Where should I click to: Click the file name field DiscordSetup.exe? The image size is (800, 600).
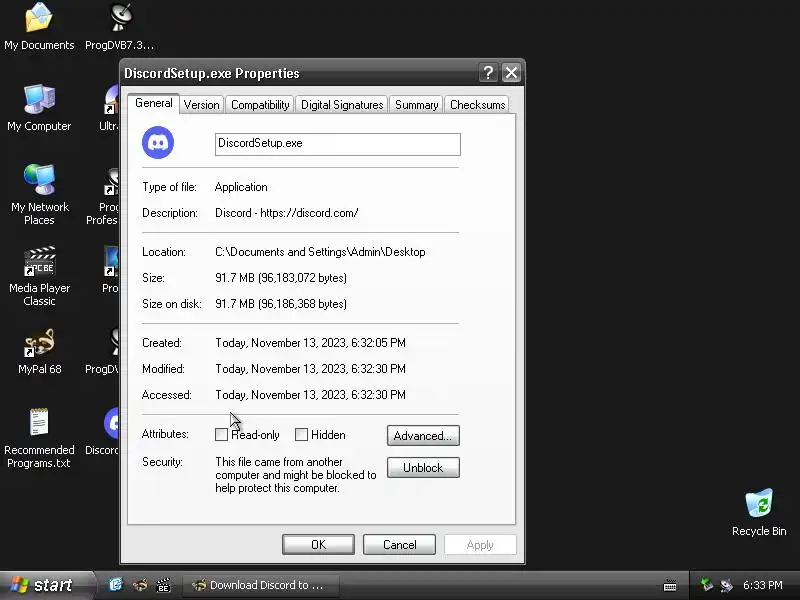point(338,144)
